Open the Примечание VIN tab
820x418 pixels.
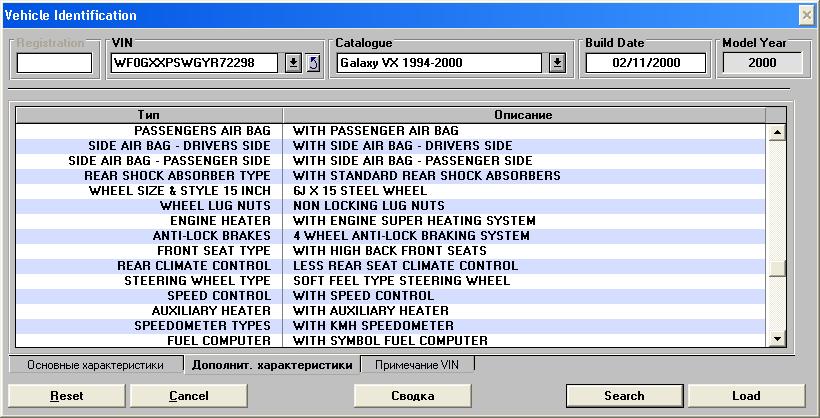(x=417, y=365)
